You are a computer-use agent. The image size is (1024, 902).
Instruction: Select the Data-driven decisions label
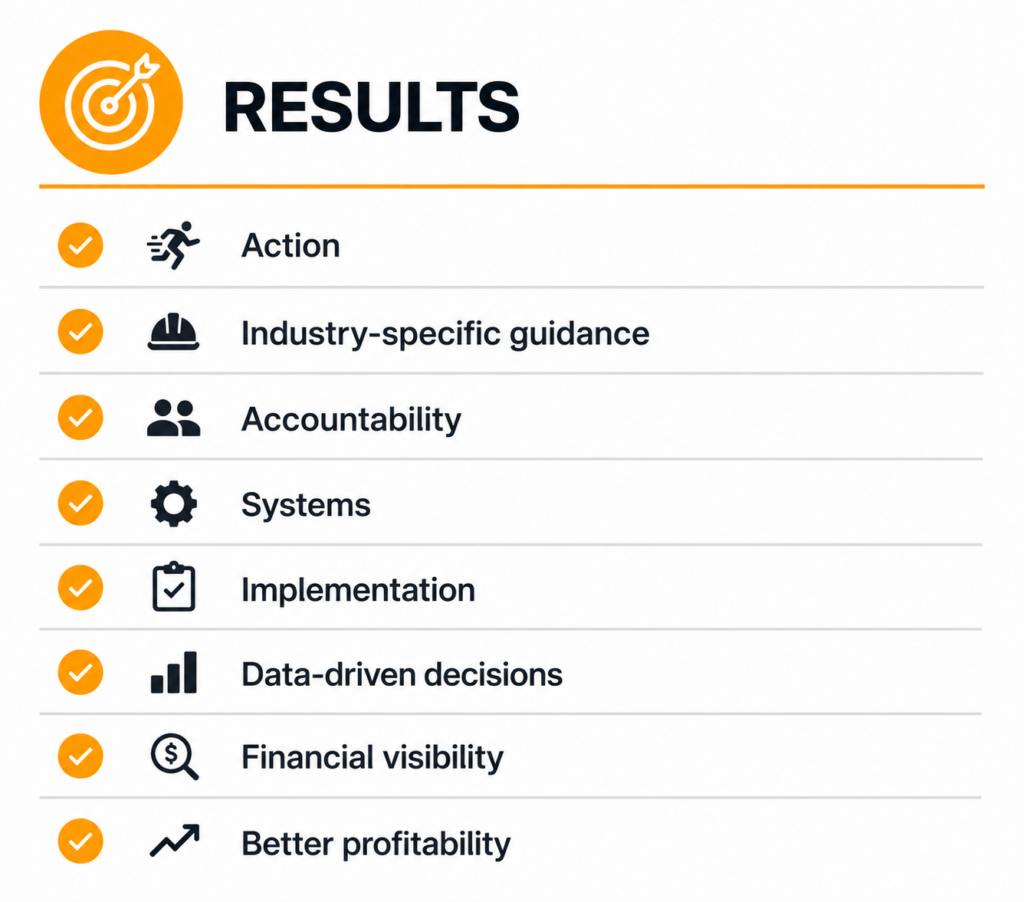tap(402, 675)
